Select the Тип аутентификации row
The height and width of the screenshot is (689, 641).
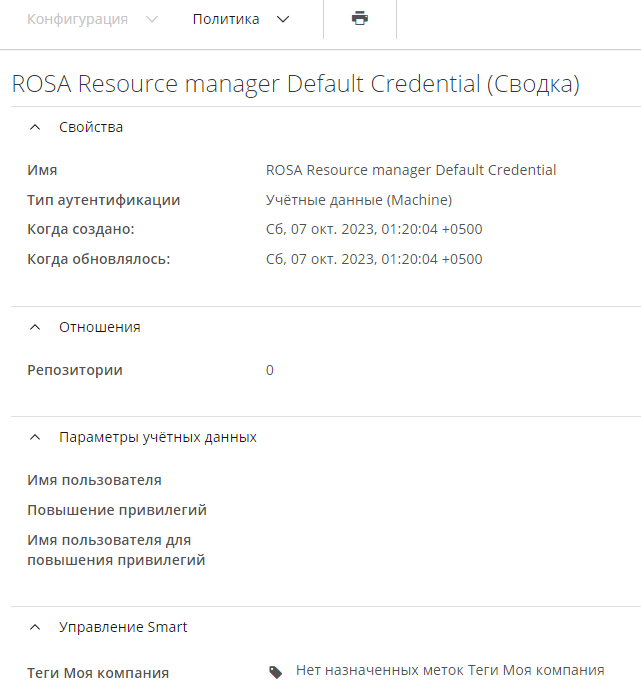pyautogui.click(x=104, y=200)
